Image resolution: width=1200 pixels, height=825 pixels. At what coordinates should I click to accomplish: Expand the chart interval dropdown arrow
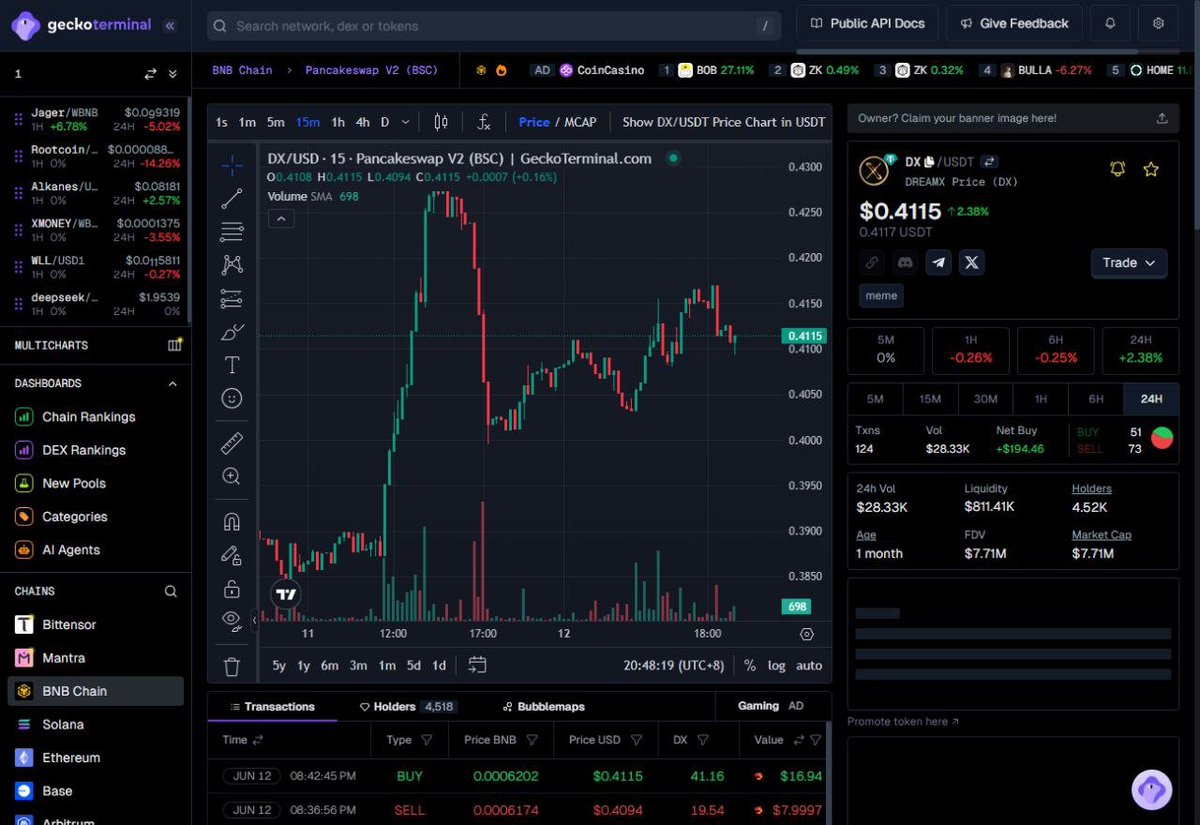(405, 122)
